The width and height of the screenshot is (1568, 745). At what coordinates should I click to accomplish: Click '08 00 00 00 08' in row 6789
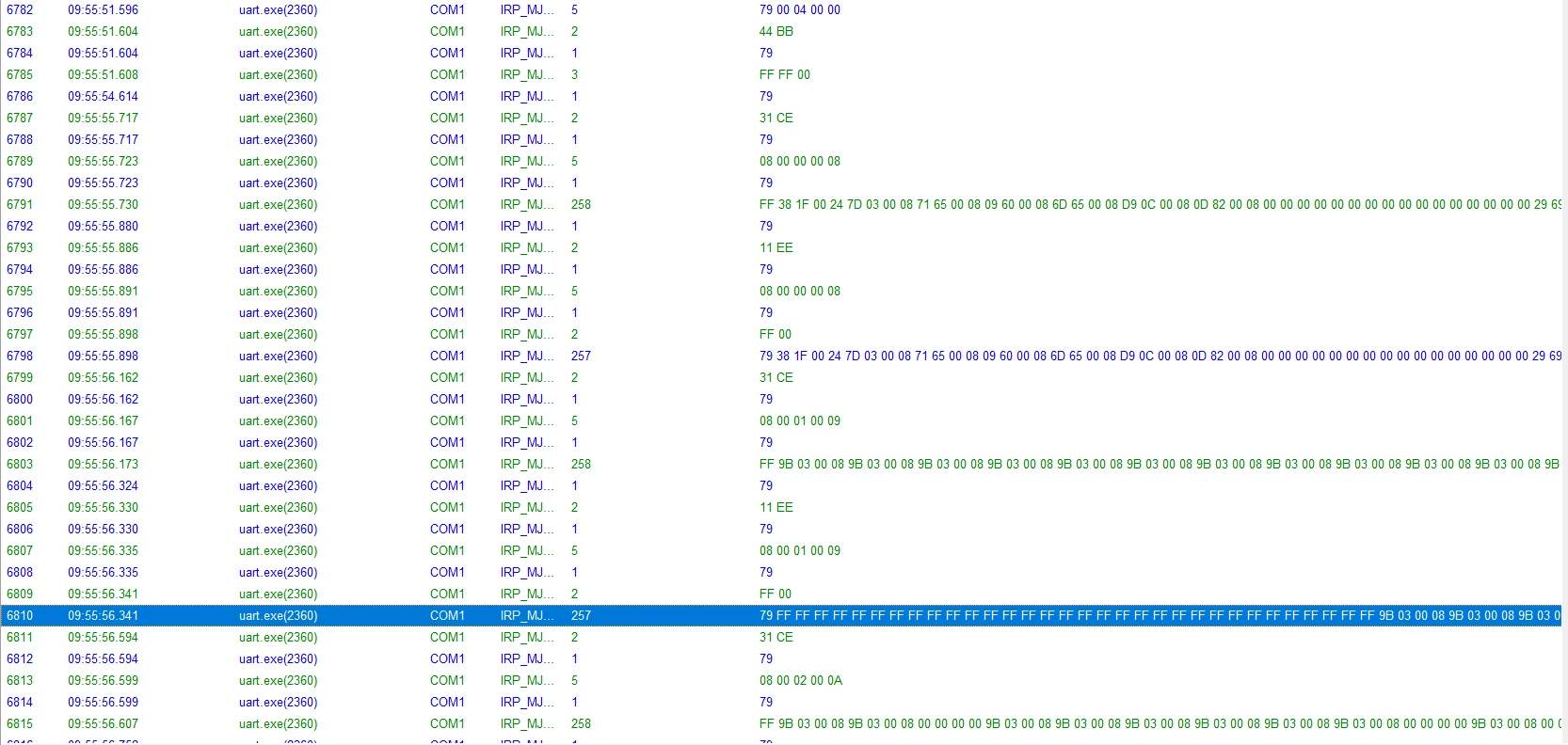point(800,162)
